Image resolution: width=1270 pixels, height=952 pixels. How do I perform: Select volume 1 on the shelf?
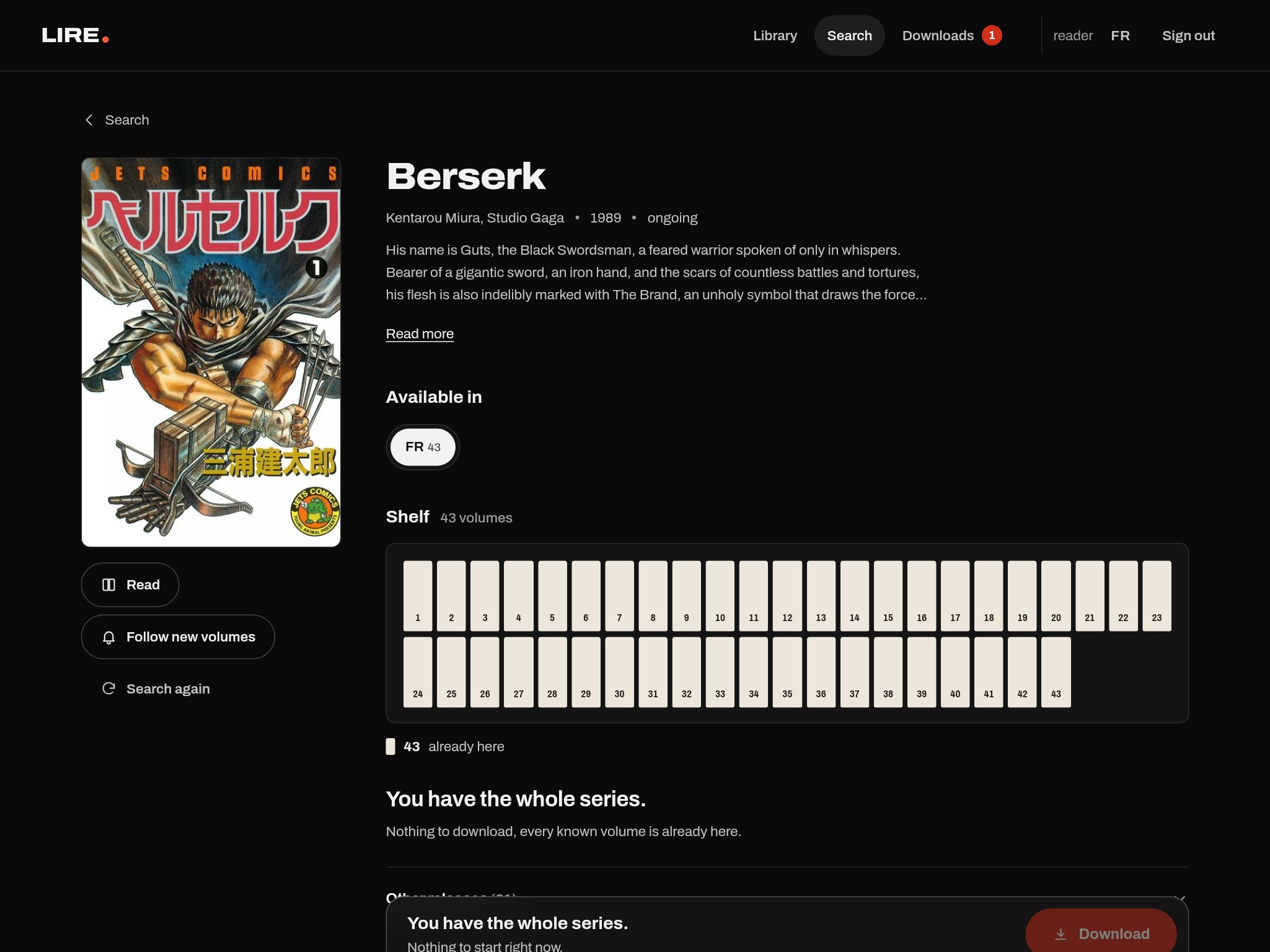click(x=418, y=596)
